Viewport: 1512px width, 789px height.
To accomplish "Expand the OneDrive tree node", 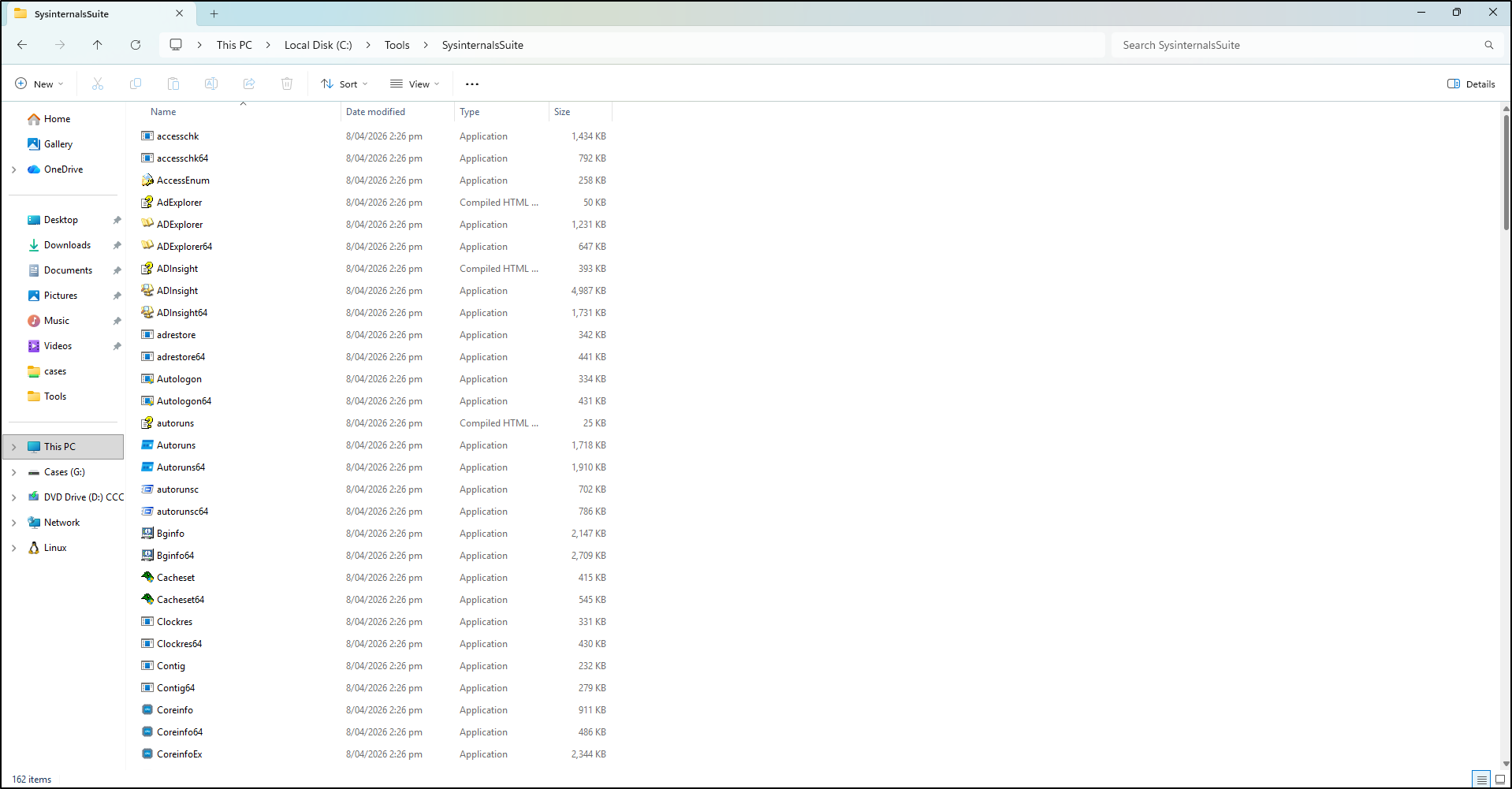I will 13,169.
